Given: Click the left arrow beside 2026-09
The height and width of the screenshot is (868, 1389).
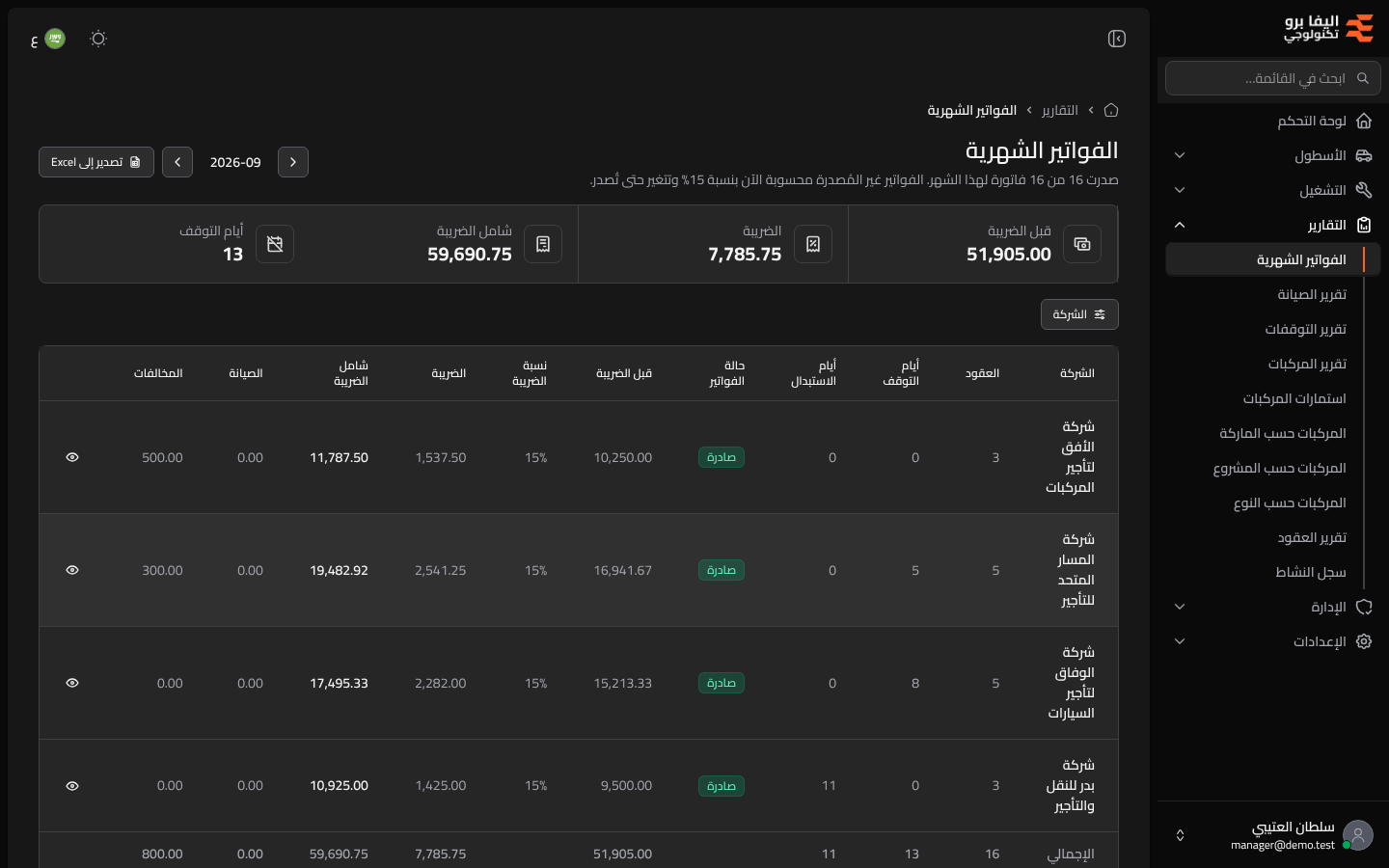Looking at the screenshot, I should click(177, 162).
